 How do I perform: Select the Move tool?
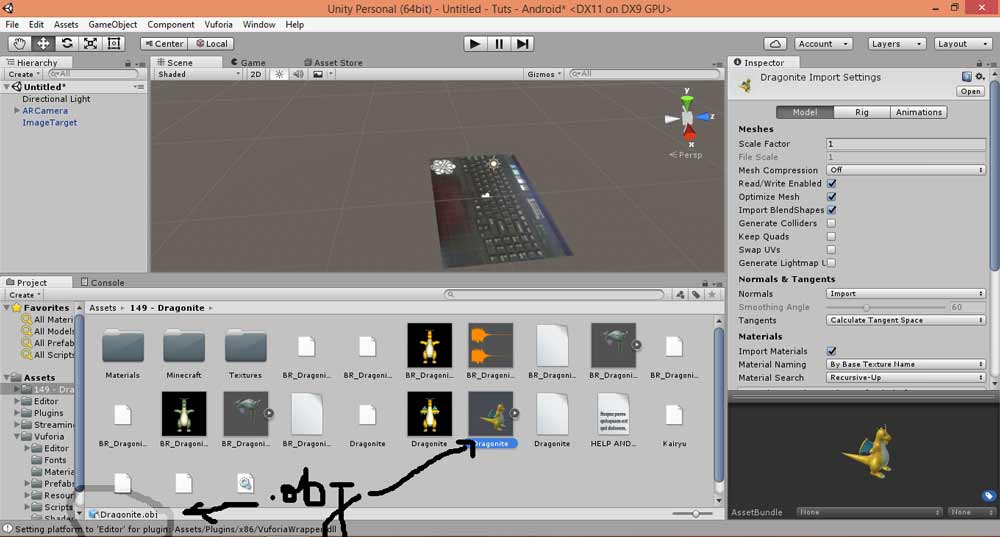(43, 43)
